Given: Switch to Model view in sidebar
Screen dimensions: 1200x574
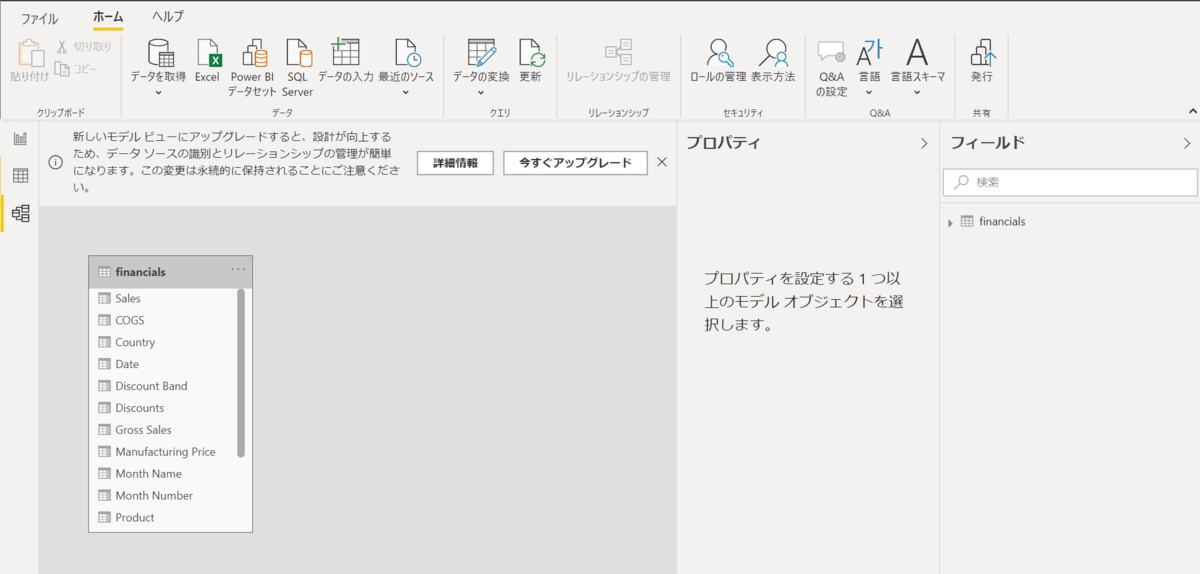Looking at the screenshot, I should pos(20,213).
